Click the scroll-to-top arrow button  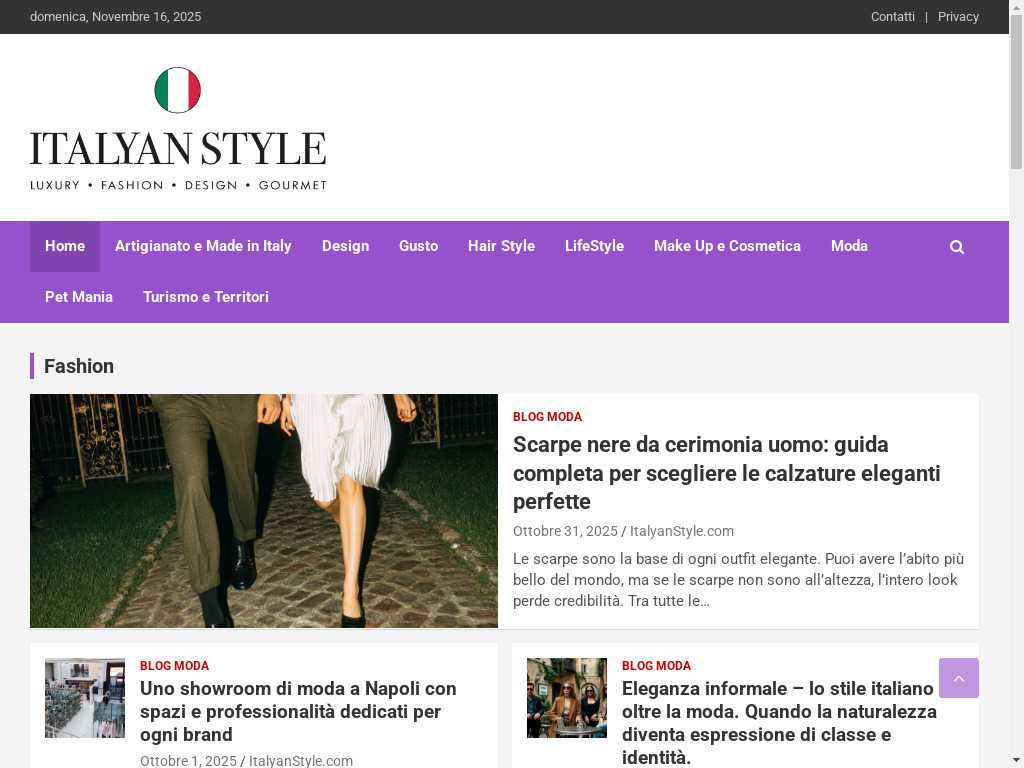point(958,678)
